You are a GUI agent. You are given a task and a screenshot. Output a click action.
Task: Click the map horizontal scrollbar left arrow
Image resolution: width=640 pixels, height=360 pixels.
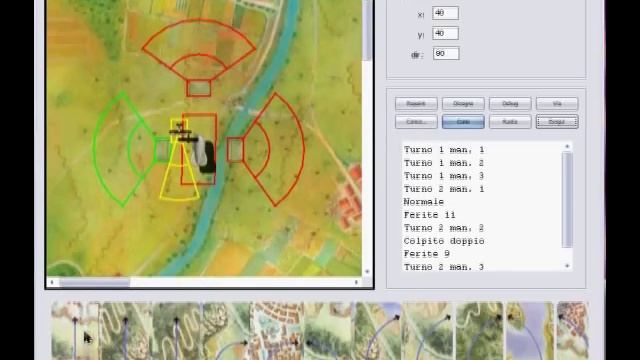point(52,282)
